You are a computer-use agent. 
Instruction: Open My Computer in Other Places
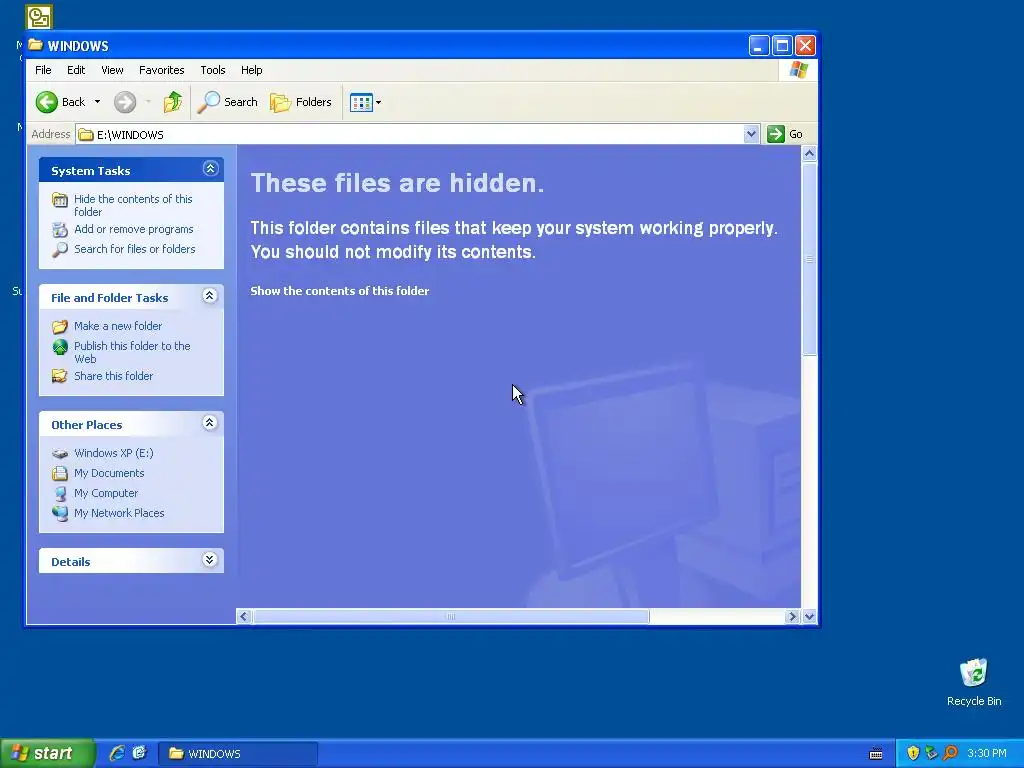[106, 493]
